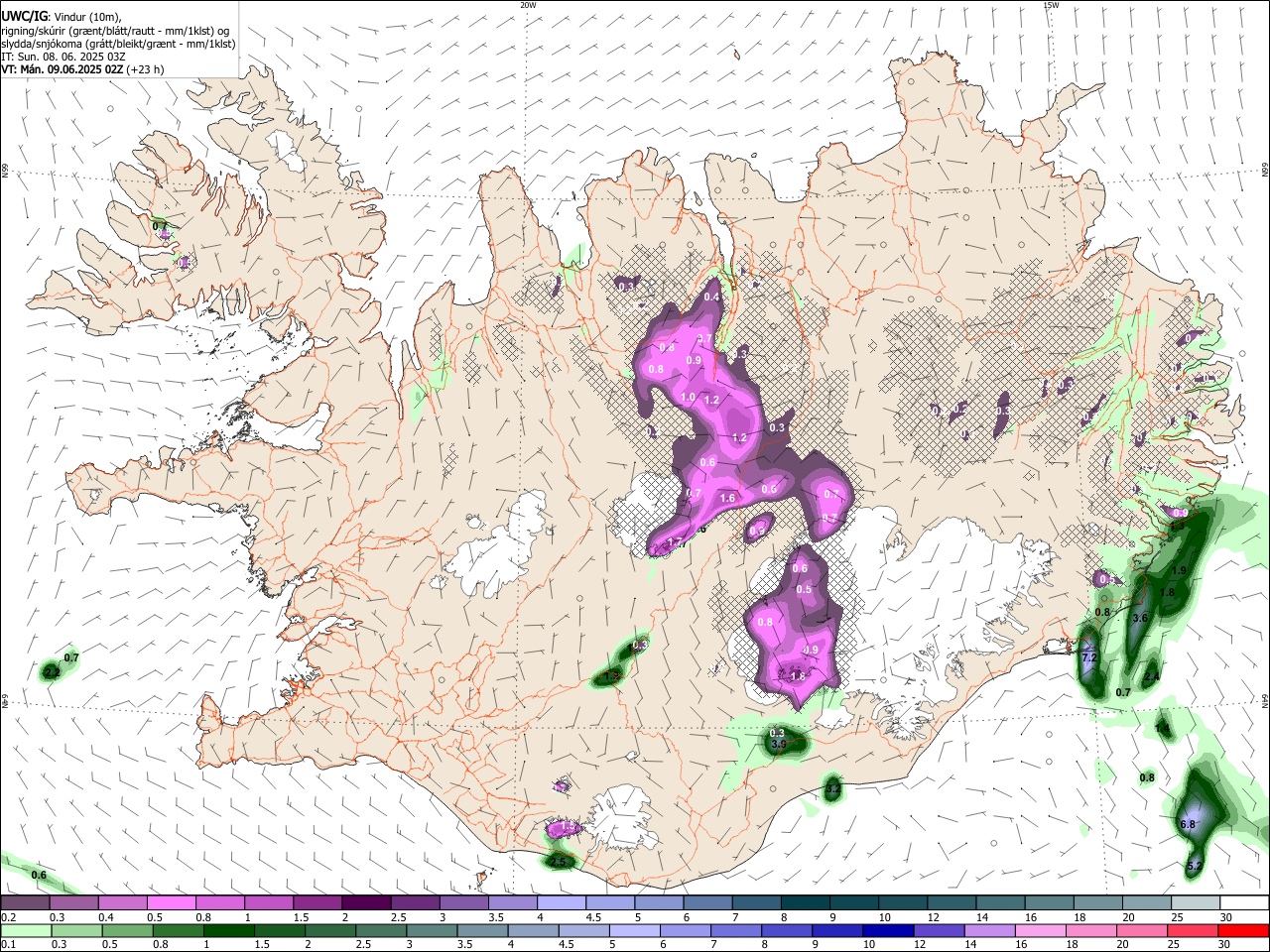Click the swatch between 0.1 and 0.3 in bottom legend
Viewport: 1270px width, 952px height.
(26, 930)
